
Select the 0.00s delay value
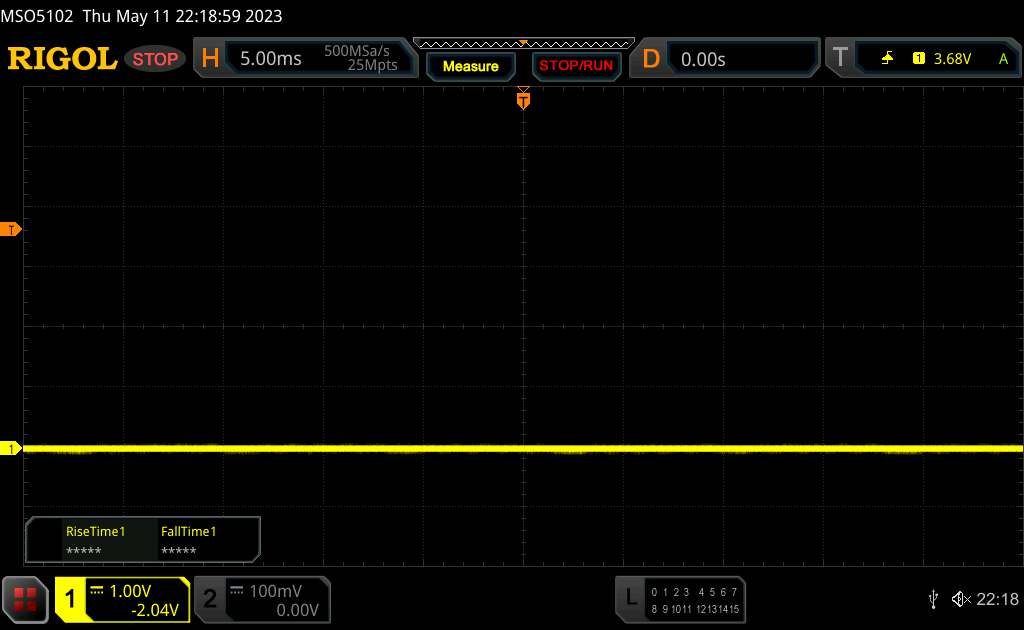(x=703, y=59)
